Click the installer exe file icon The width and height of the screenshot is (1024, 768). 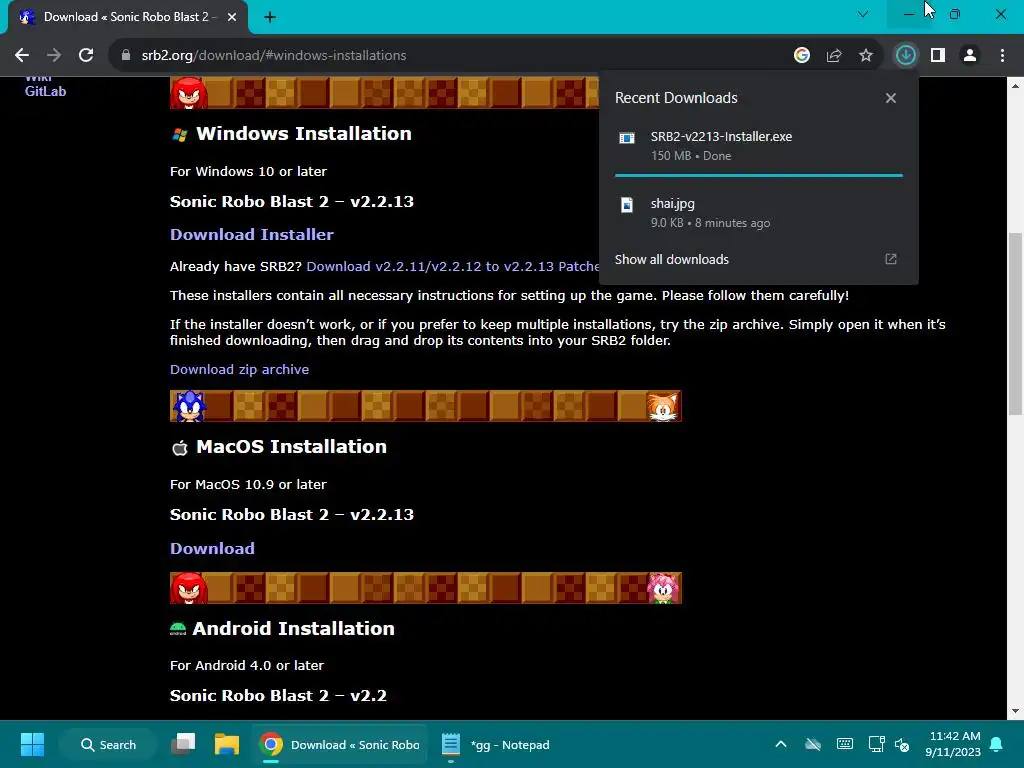point(627,138)
